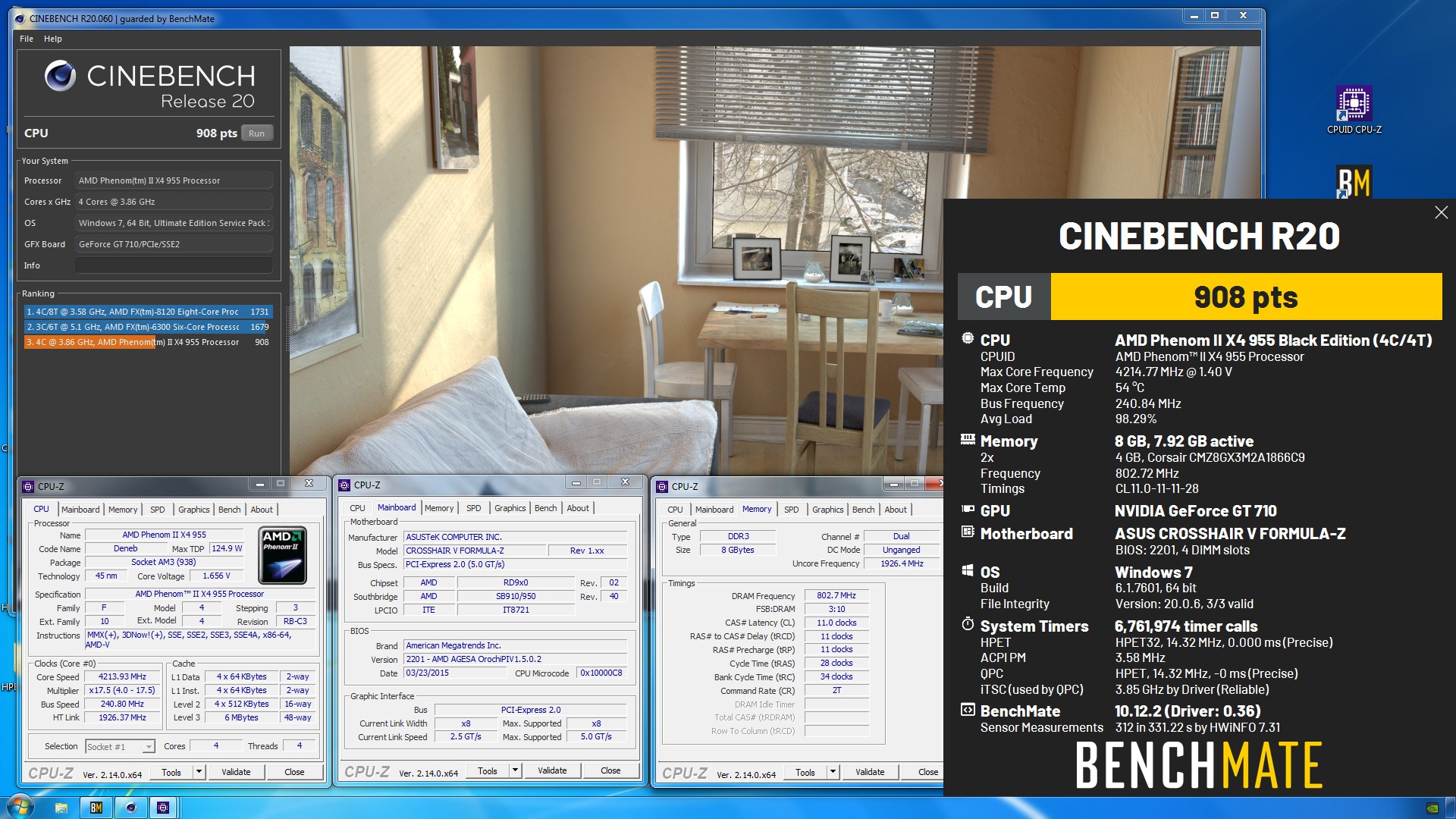The image size is (1456, 819).
Task: Click Tools button in the first CPU-Z window
Action: coord(171,772)
